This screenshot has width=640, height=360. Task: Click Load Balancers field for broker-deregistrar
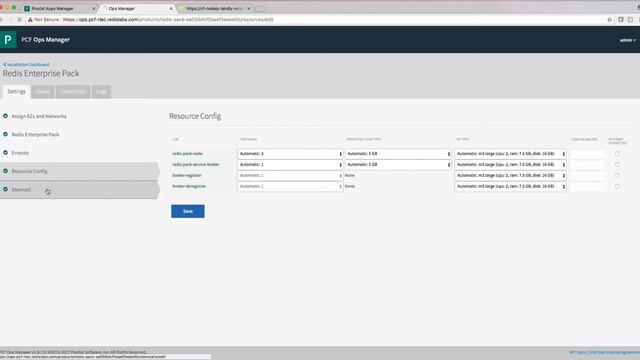[587, 186]
